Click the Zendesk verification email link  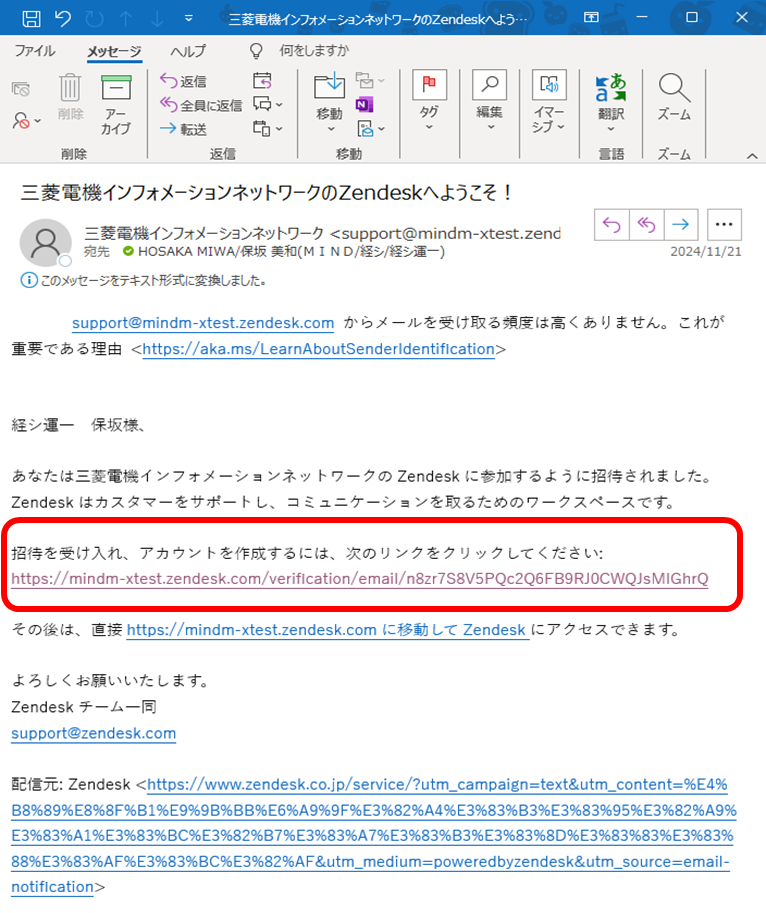360,579
